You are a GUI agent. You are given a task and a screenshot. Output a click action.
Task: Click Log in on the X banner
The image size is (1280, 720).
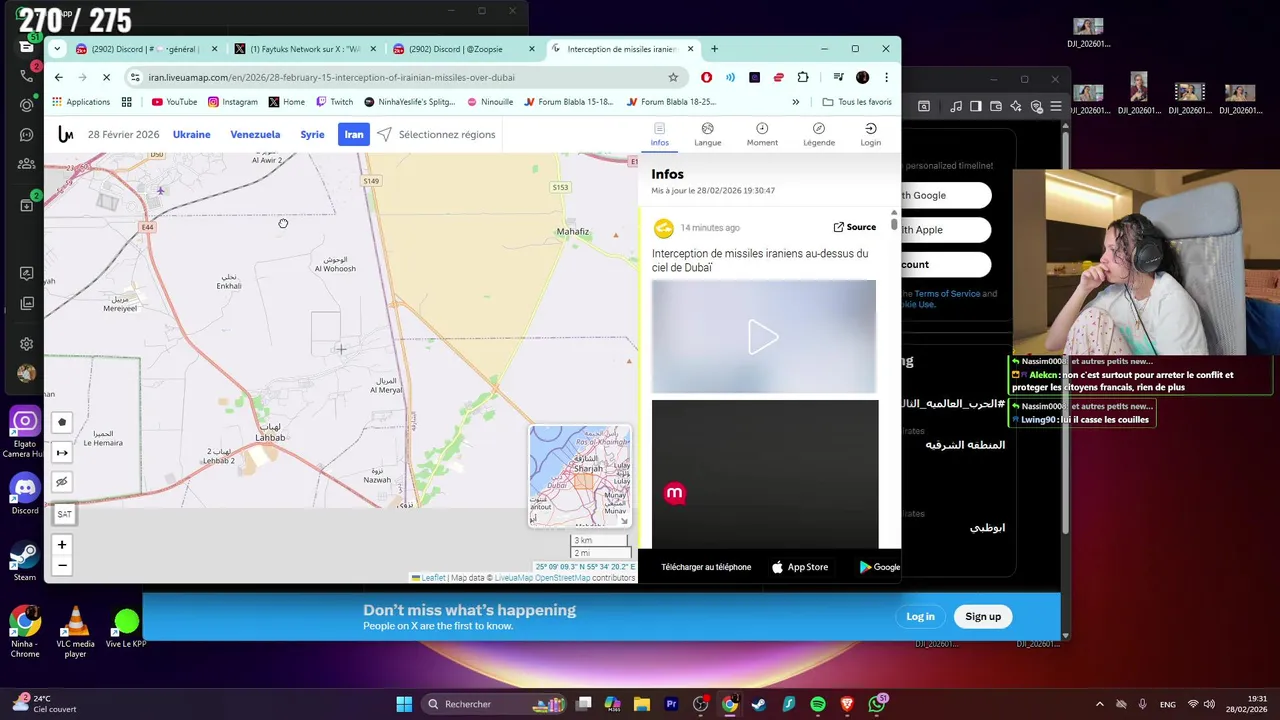point(920,617)
